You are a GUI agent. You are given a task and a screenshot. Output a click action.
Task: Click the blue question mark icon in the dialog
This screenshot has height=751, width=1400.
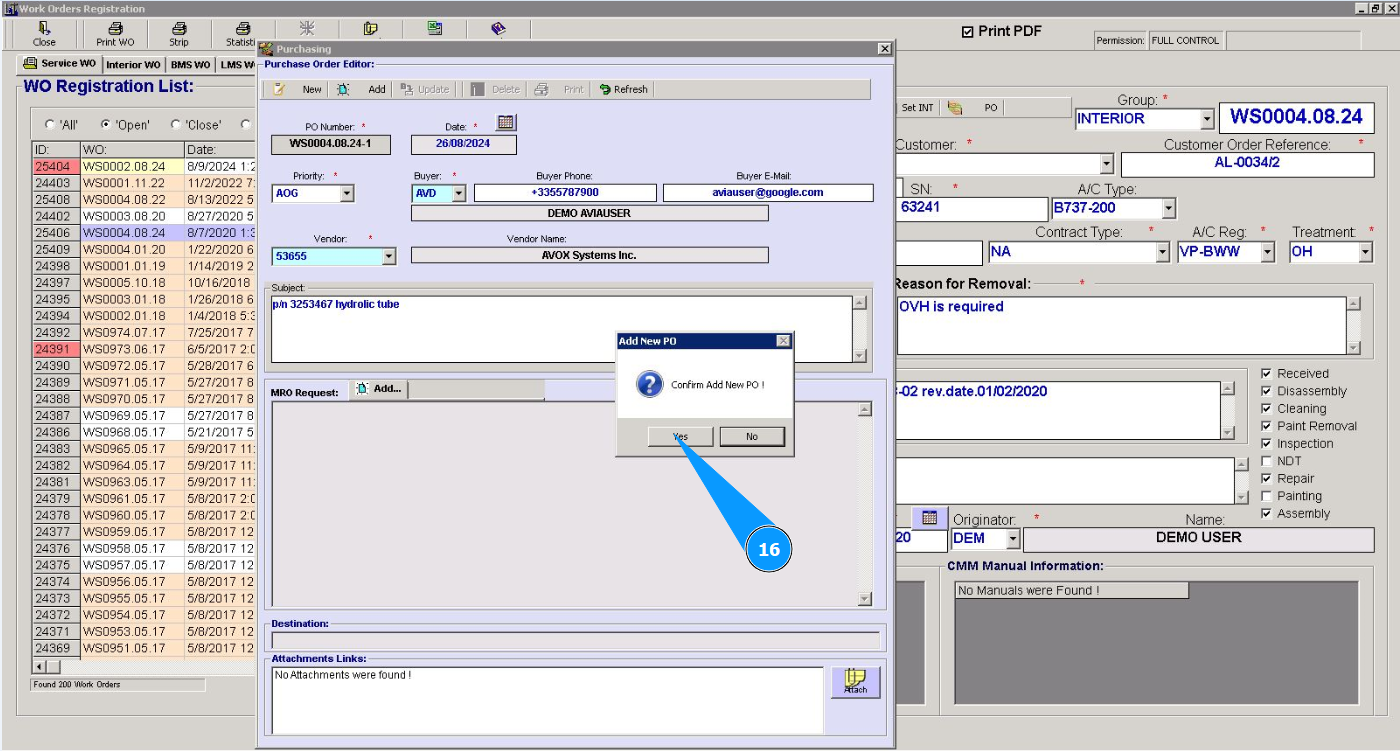[650, 384]
